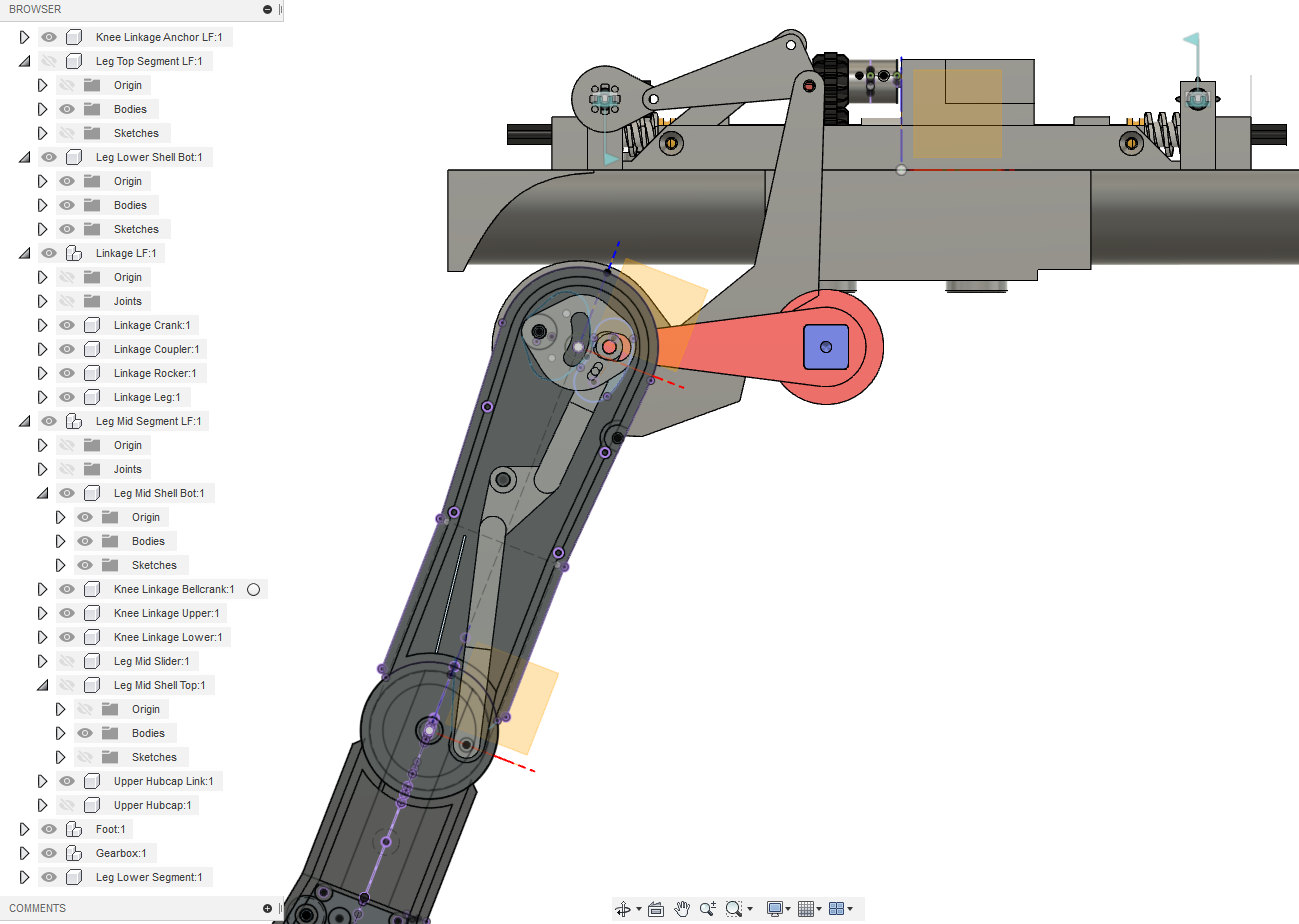
Task: Click the component icon beside Leg Lower Segment:1
Action: tap(74, 877)
